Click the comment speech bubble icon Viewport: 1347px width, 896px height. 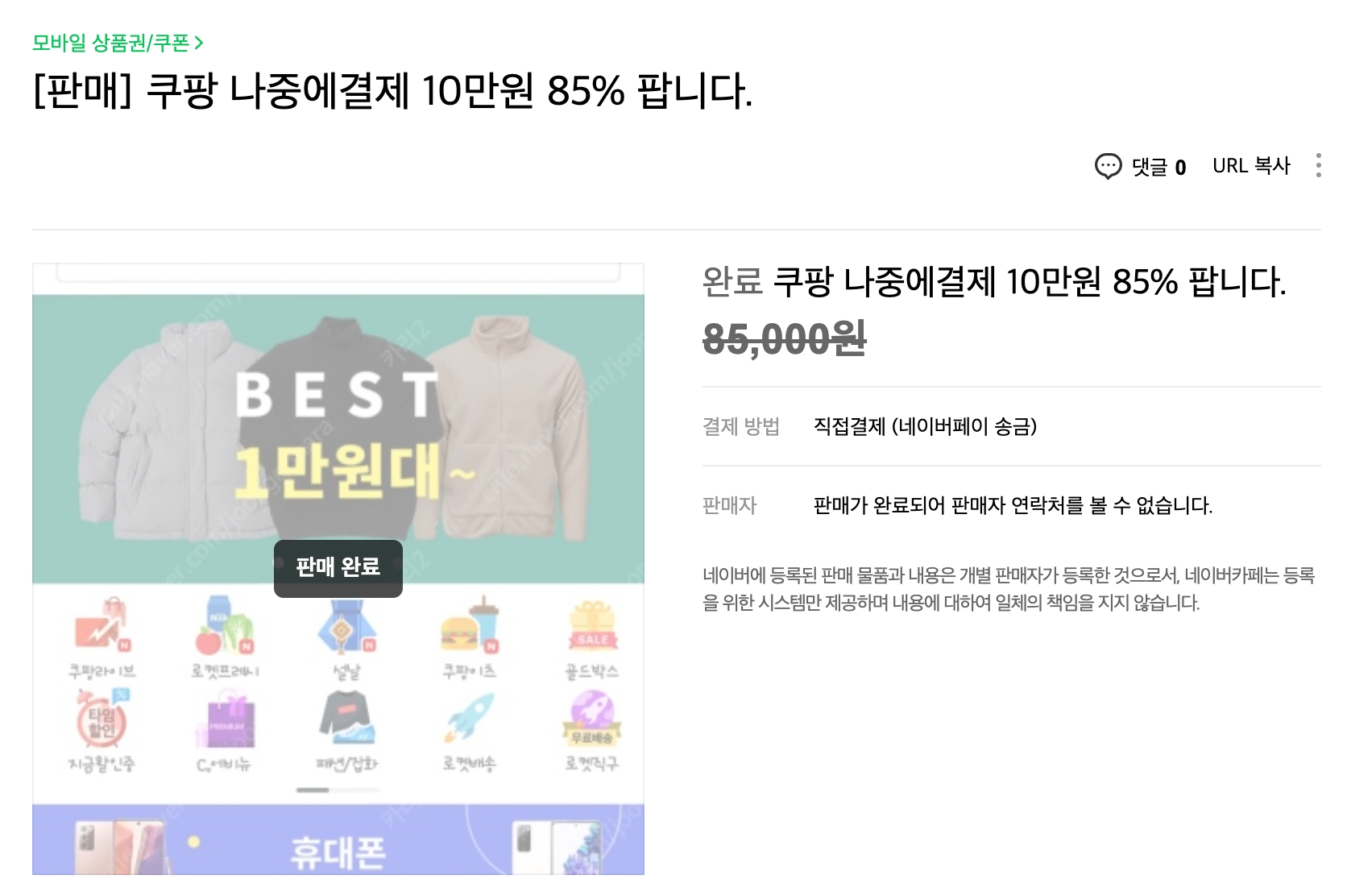pyautogui.click(x=1109, y=166)
